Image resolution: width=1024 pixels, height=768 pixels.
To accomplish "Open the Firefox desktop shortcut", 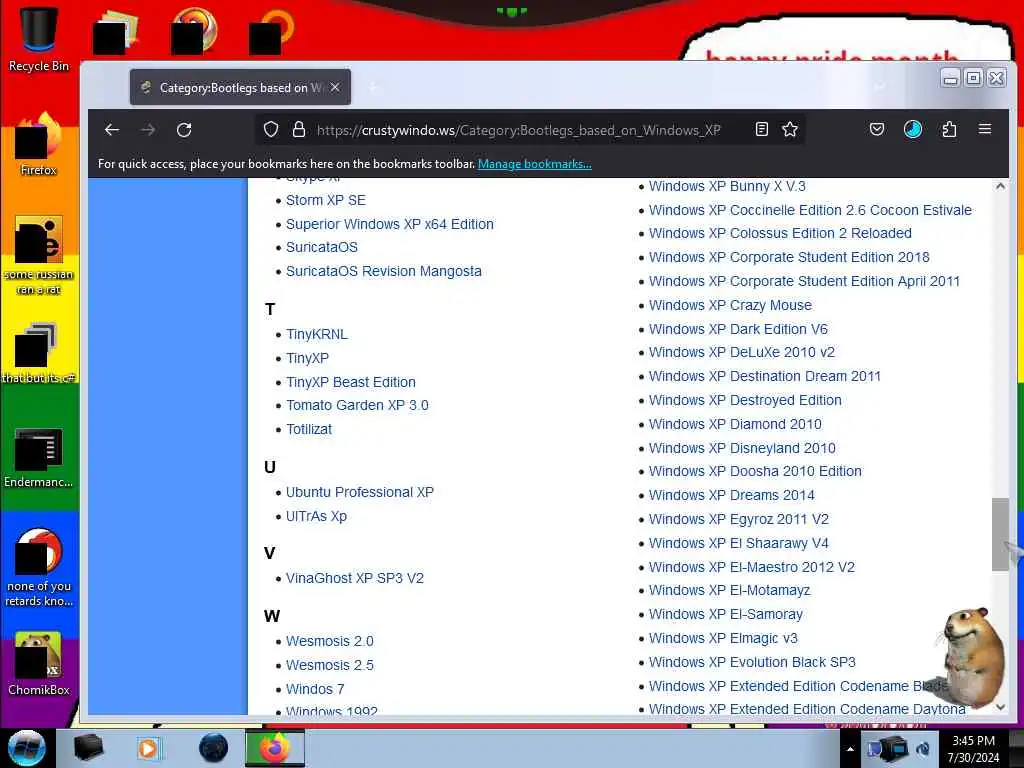I will pyautogui.click(x=39, y=145).
